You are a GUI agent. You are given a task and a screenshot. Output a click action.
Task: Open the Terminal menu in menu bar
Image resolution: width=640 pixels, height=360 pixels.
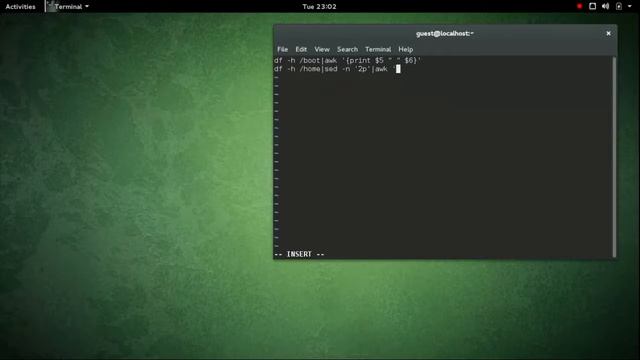pos(378,49)
